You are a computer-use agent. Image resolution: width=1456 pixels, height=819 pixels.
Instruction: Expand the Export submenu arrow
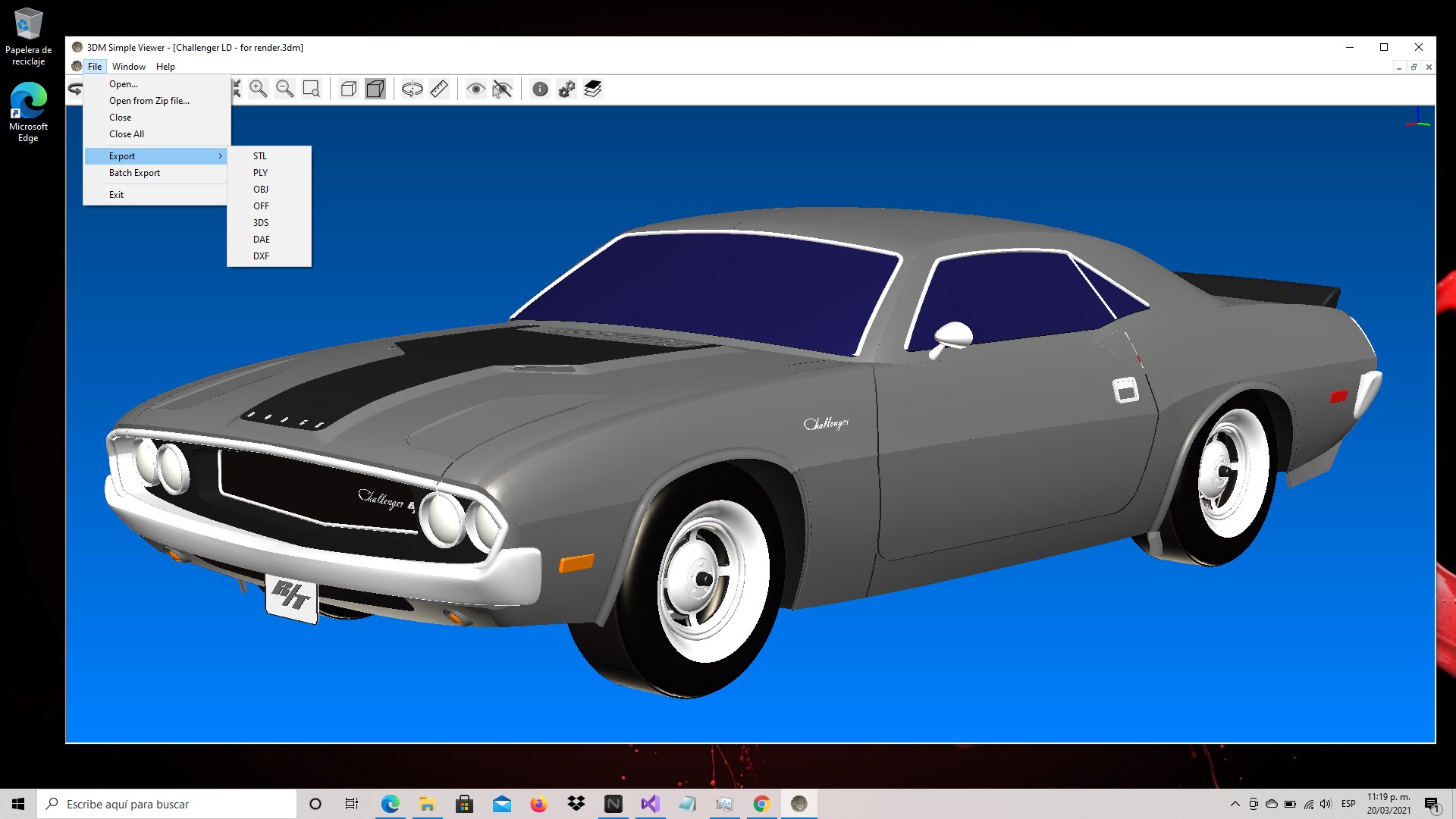[x=220, y=156]
